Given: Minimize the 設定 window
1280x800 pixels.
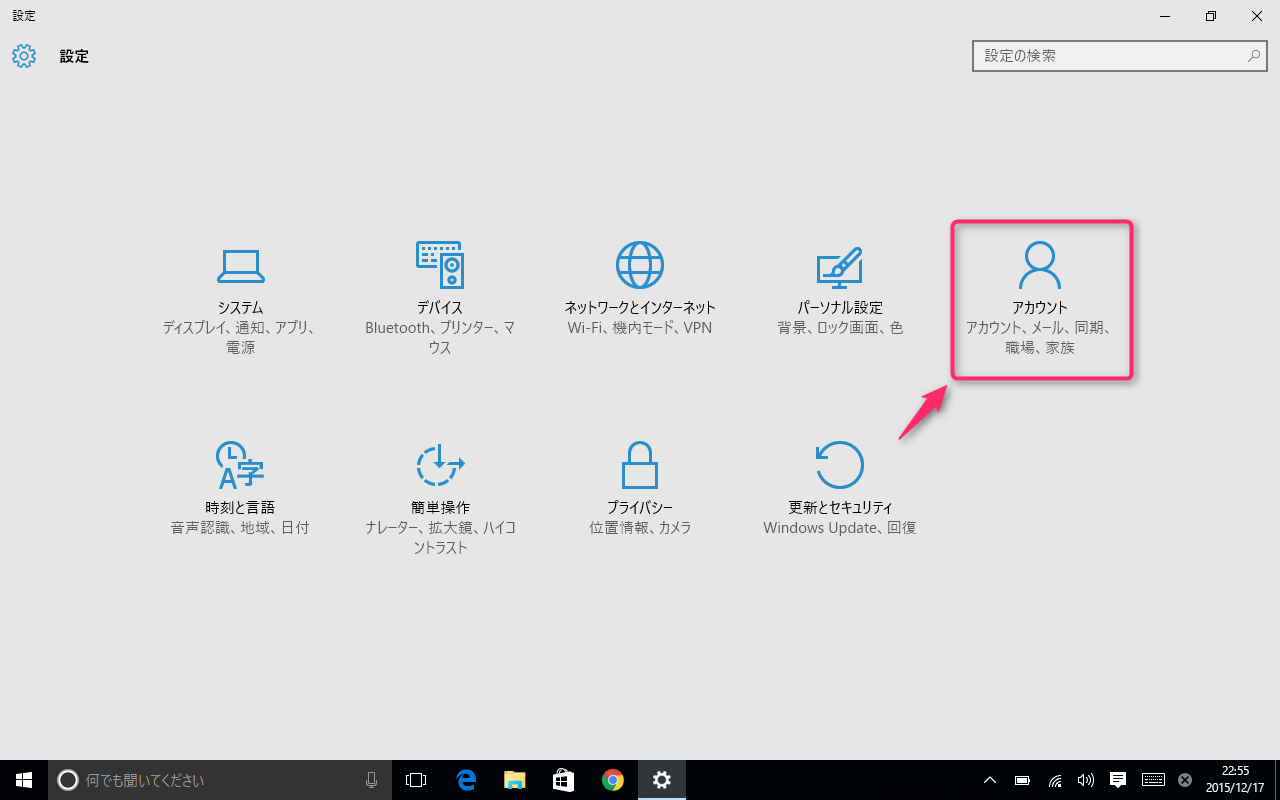Looking at the screenshot, I should [x=1165, y=16].
